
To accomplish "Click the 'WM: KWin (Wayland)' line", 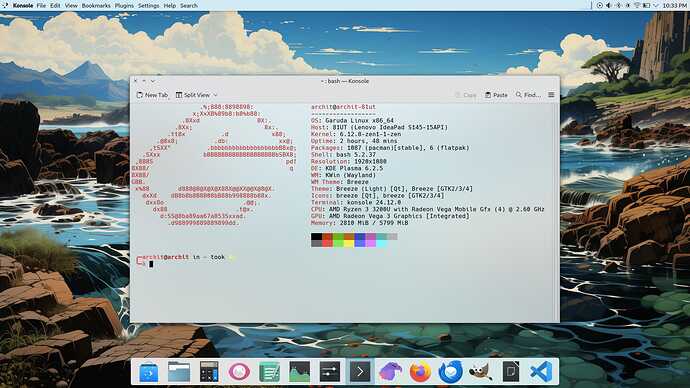I will click(x=343, y=175).
